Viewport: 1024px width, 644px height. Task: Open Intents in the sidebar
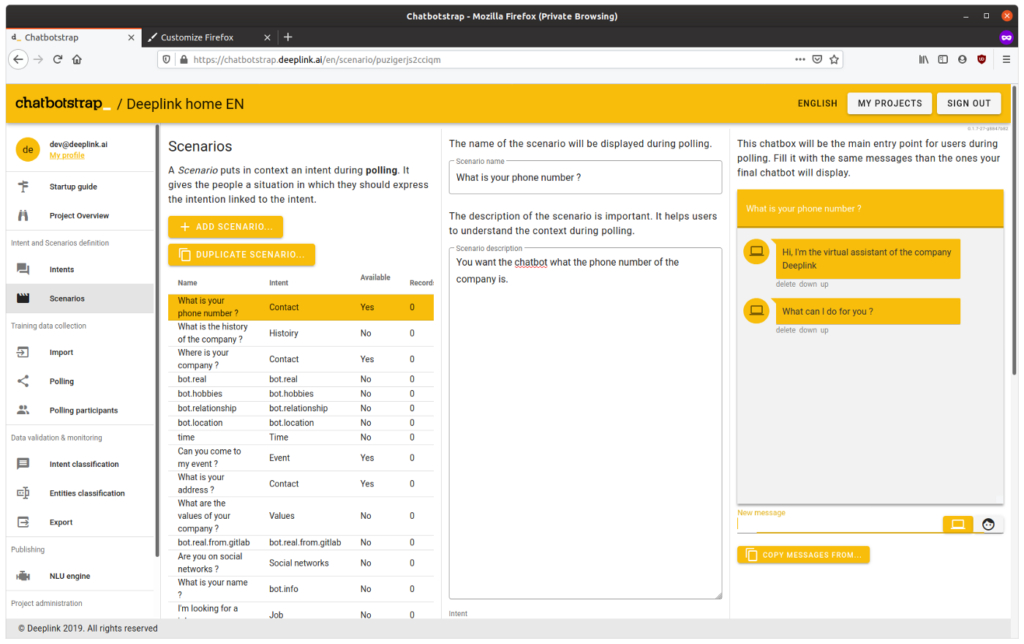point(80,269)
